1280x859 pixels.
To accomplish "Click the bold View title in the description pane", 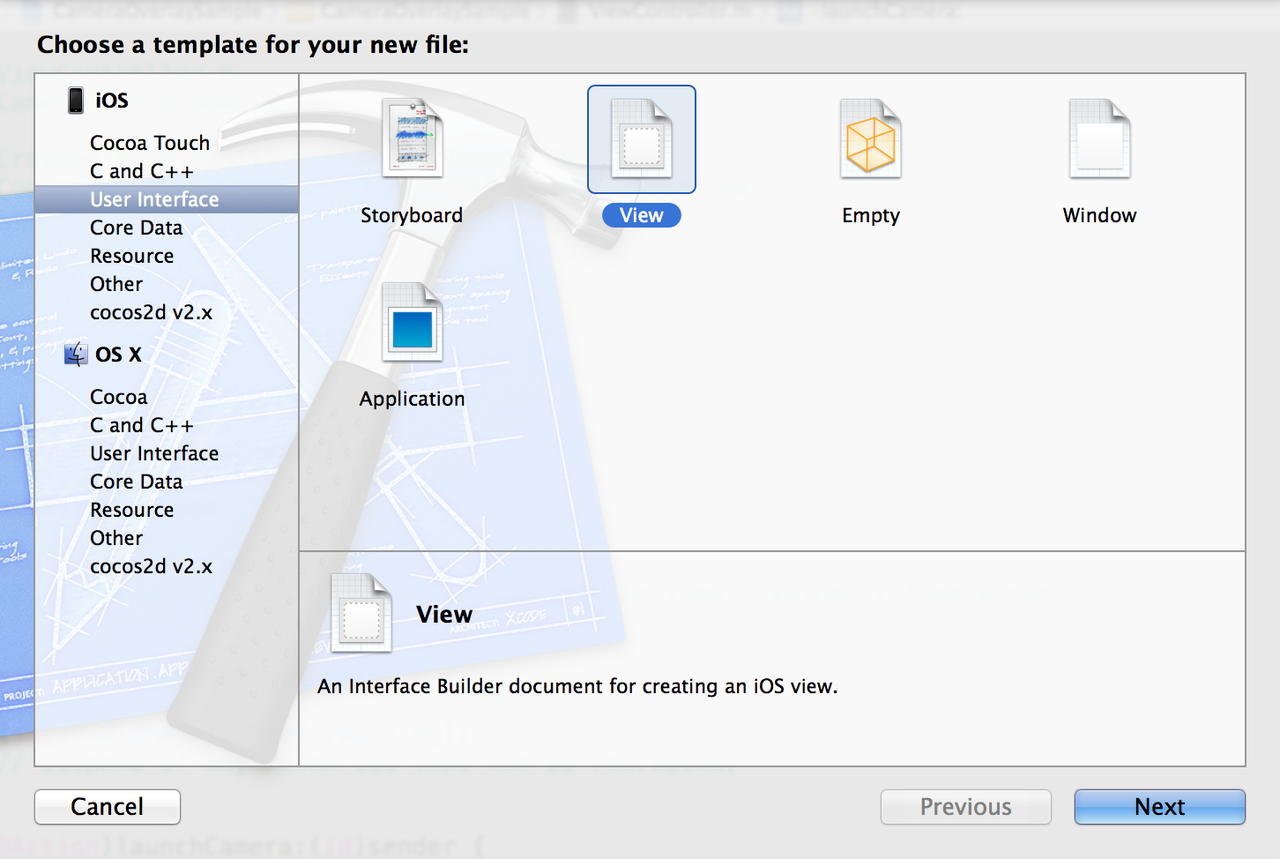I will coord(444,614).
